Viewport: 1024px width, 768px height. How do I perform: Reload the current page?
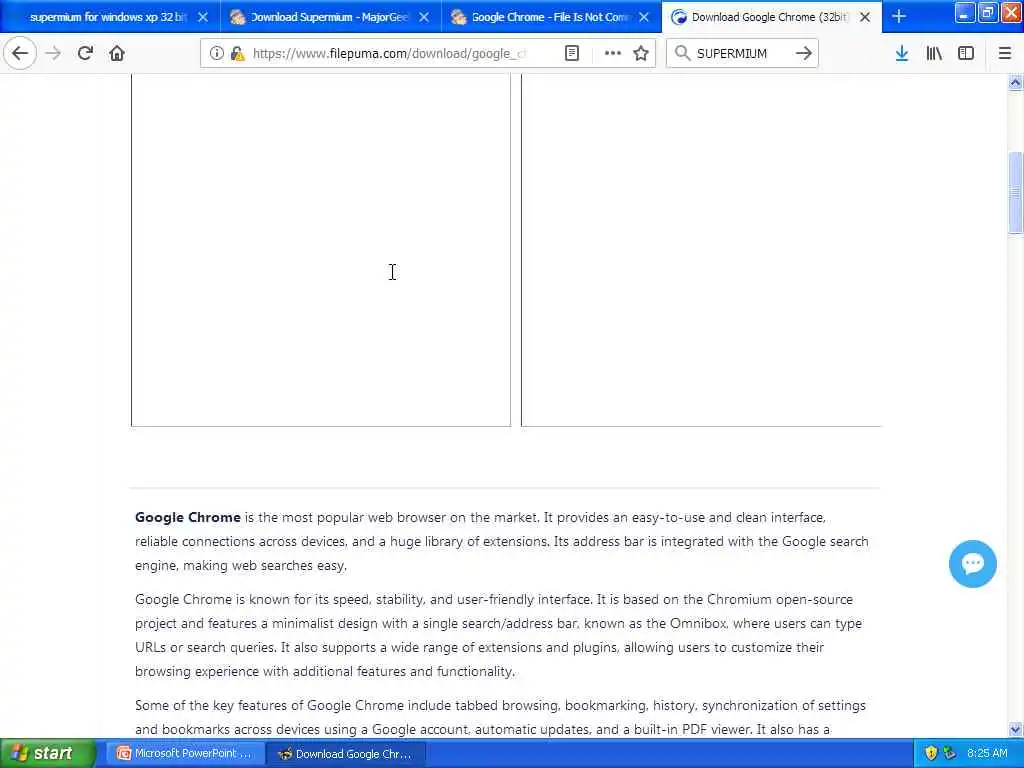click(x=85, y=53)
